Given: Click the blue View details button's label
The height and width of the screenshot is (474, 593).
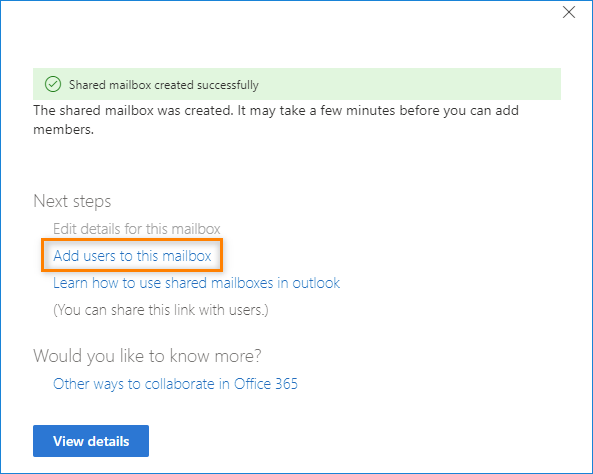Looking at the screenshot, I should (x=91, y=441).
